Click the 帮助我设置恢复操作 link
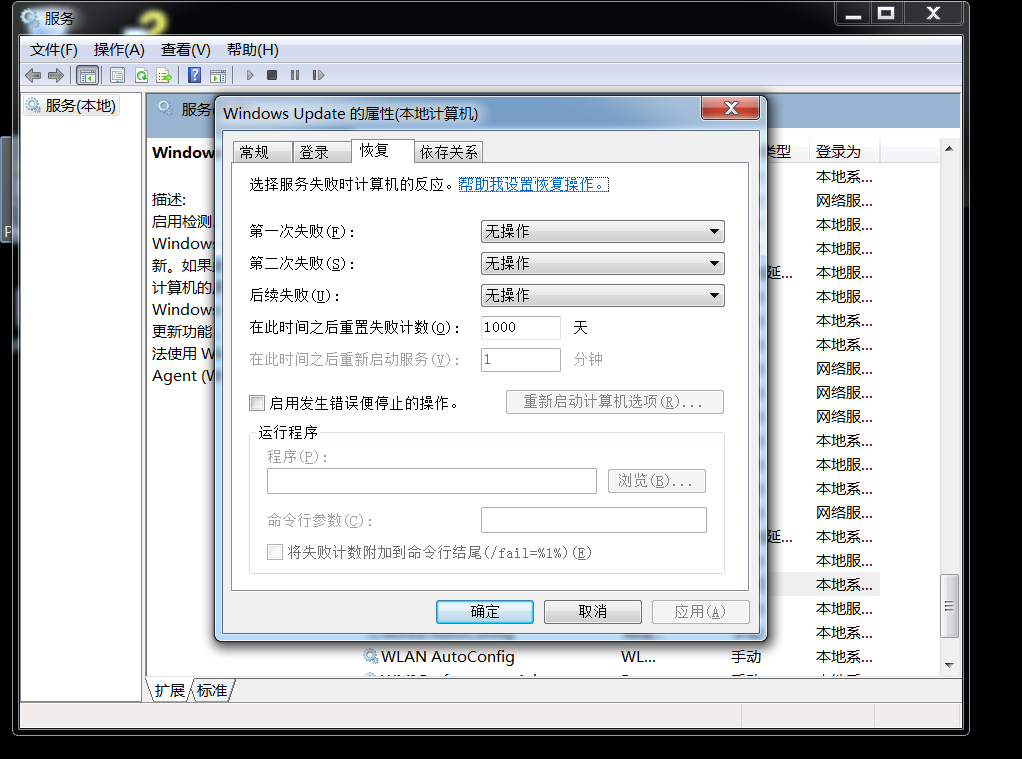Image resolution: width=1022 pixels, height=759 pixels. coord(533,185)
